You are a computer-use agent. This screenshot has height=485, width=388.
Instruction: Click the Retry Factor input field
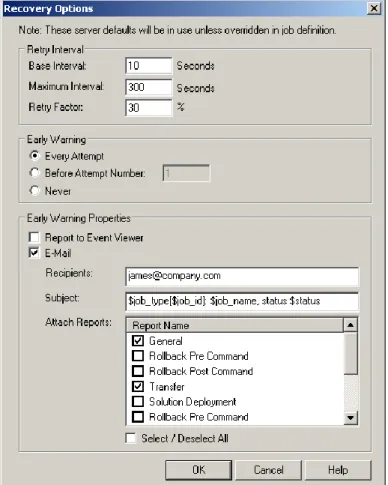pyautogui.click(x=149, y=108)
